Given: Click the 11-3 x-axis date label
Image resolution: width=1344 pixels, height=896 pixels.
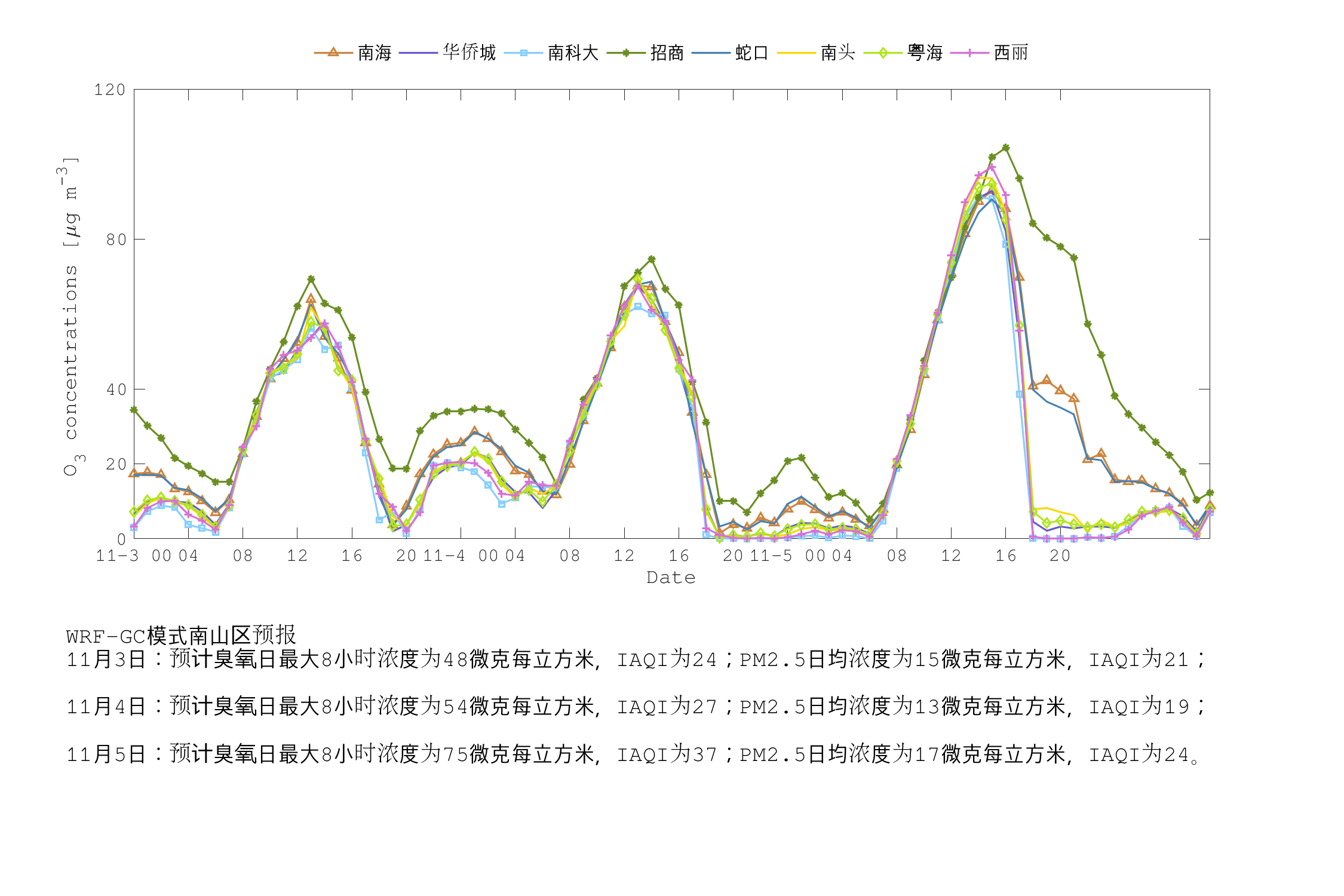Looking at the screenshot, I should coord(117,556).
